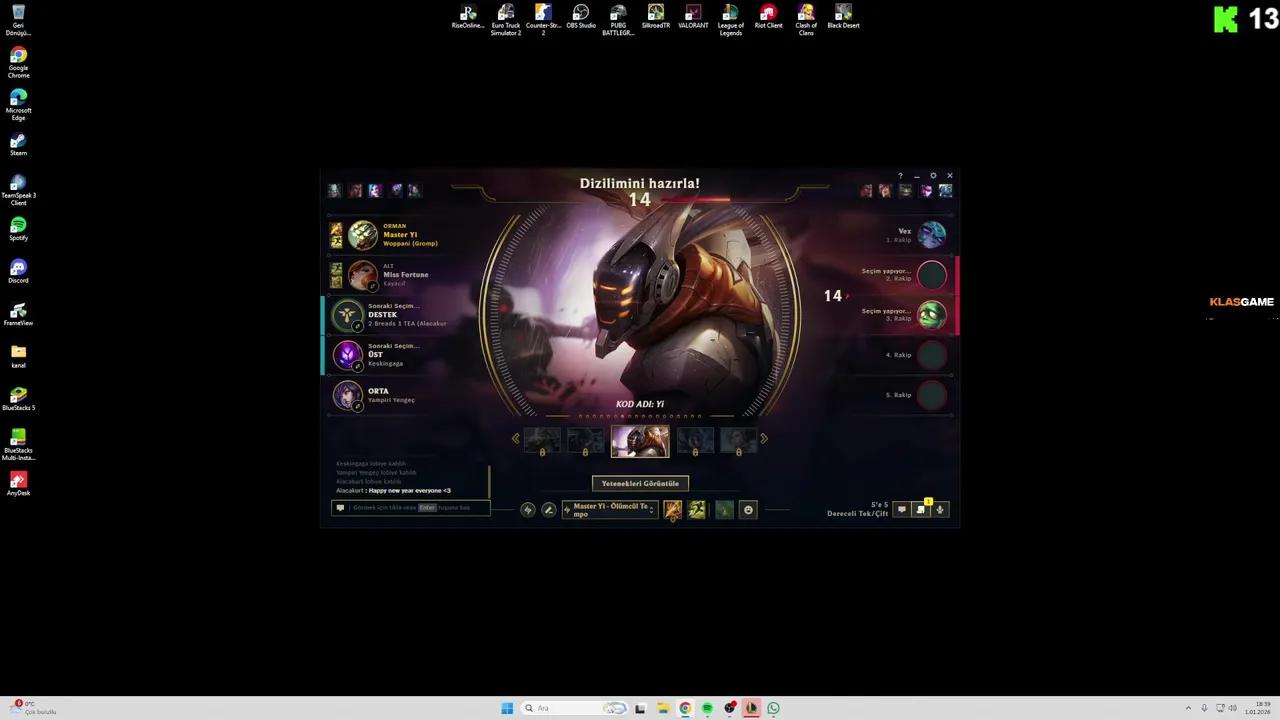The height and width of the screenshot is (720, 1280).
Task: Open File Explorer from the taskbar
Action: click(662, 708)
